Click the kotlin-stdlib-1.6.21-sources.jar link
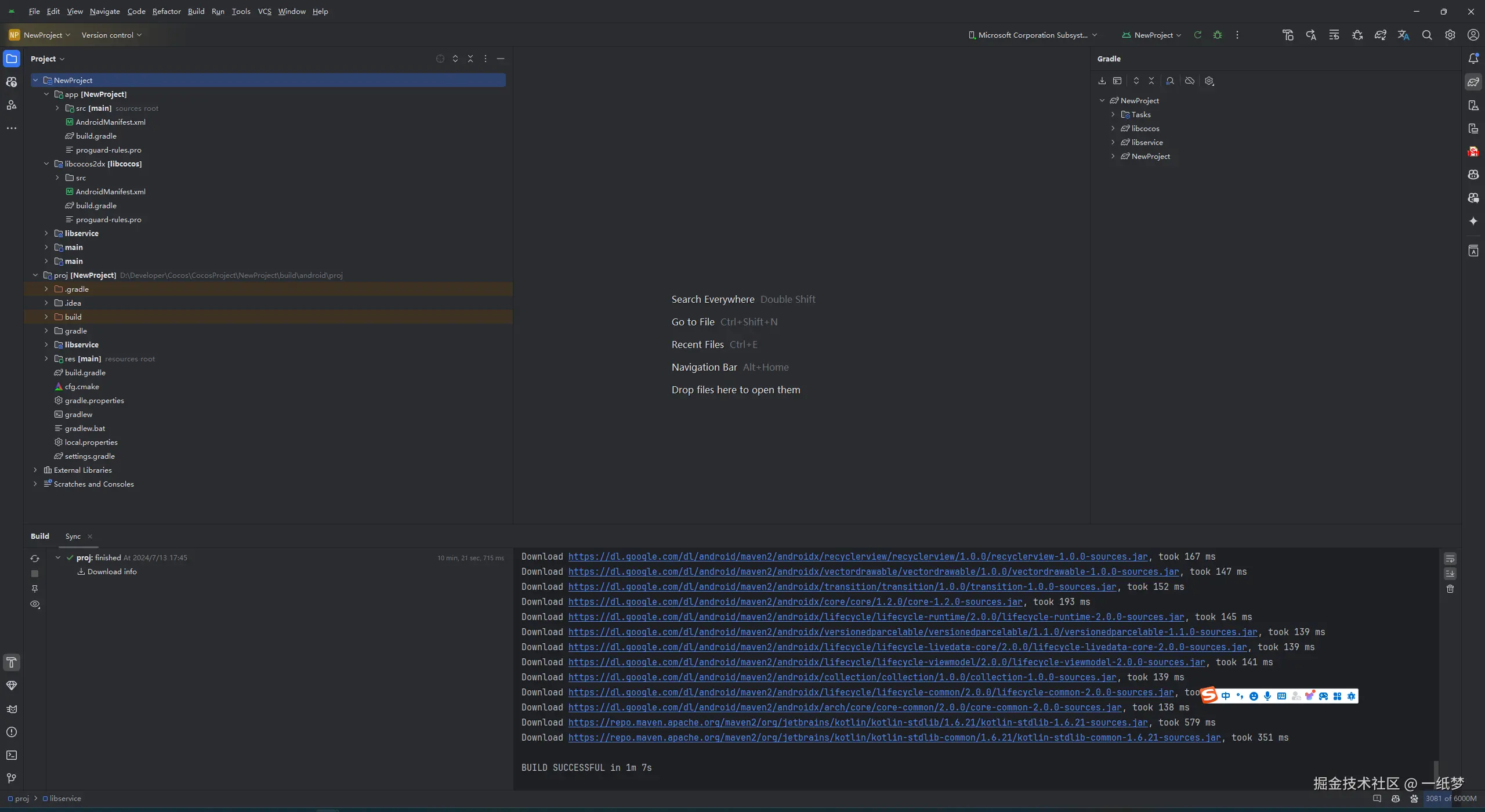The width and height of the screenshot is (1485, 812). (x=857, y=723)
